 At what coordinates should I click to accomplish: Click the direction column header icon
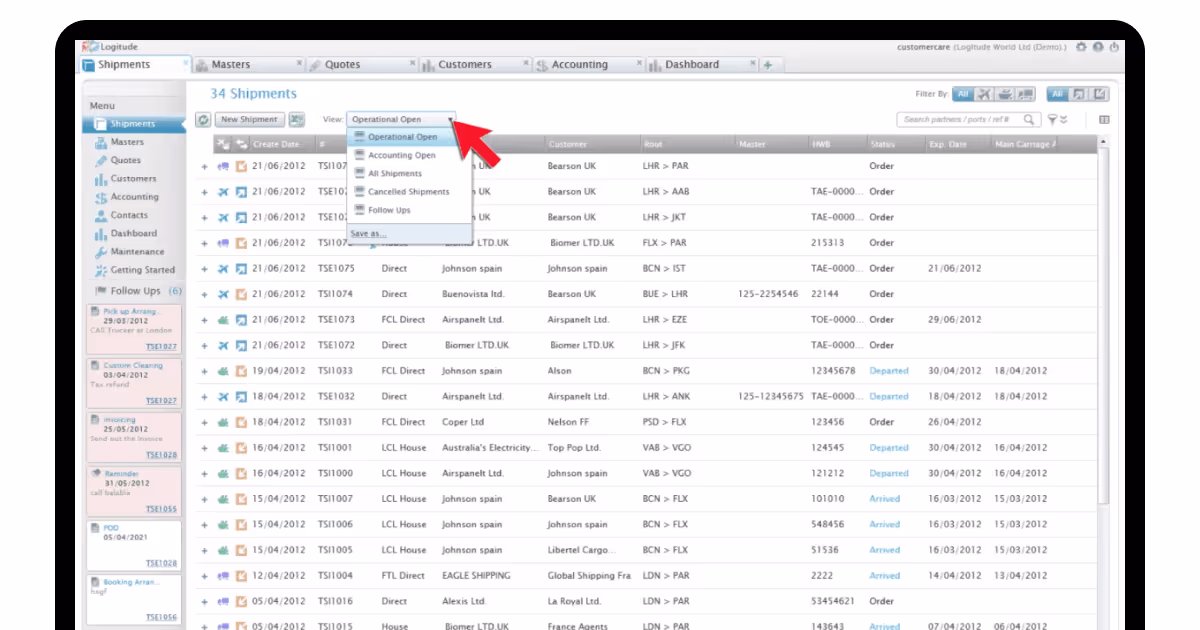pyautogui.click(x=241, y=144)
